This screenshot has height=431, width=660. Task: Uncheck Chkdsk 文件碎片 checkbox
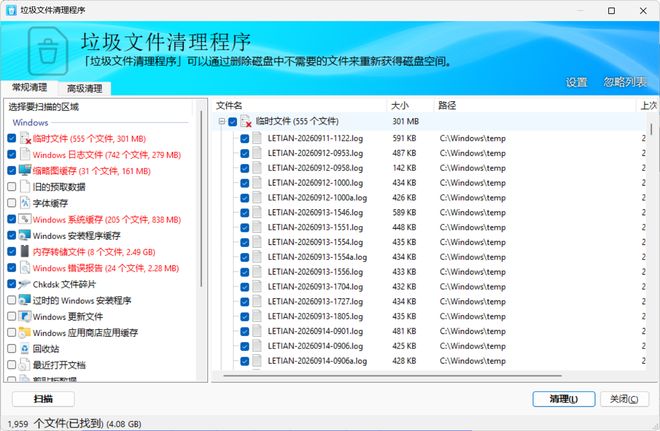12,284
